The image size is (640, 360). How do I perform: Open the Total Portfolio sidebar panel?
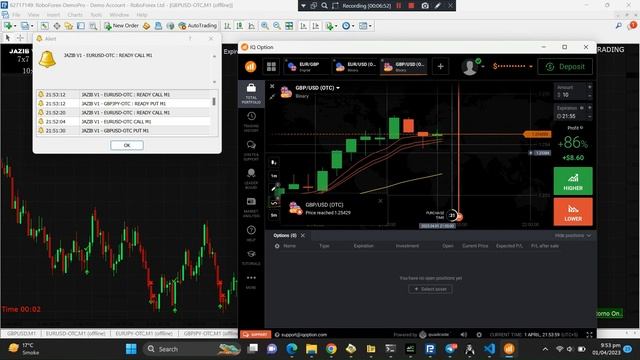251,93
